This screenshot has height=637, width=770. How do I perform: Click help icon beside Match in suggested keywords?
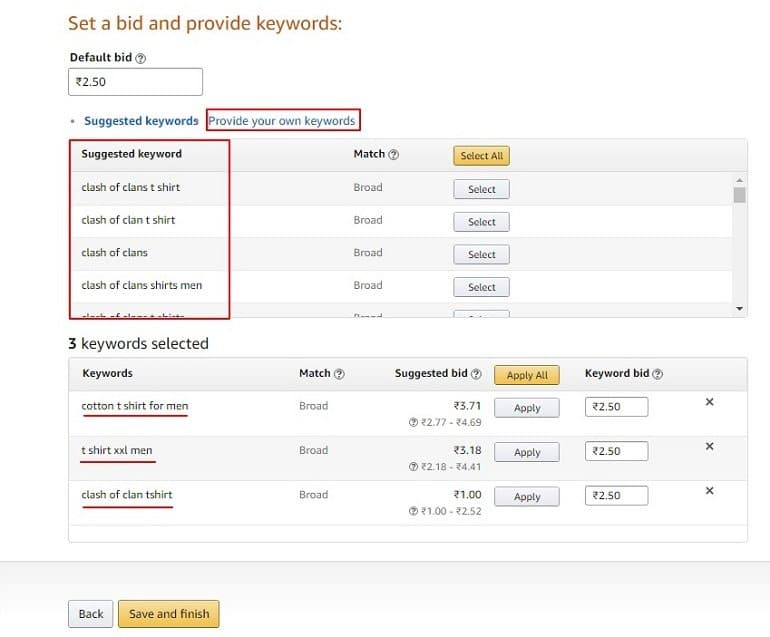click(393, 155)
